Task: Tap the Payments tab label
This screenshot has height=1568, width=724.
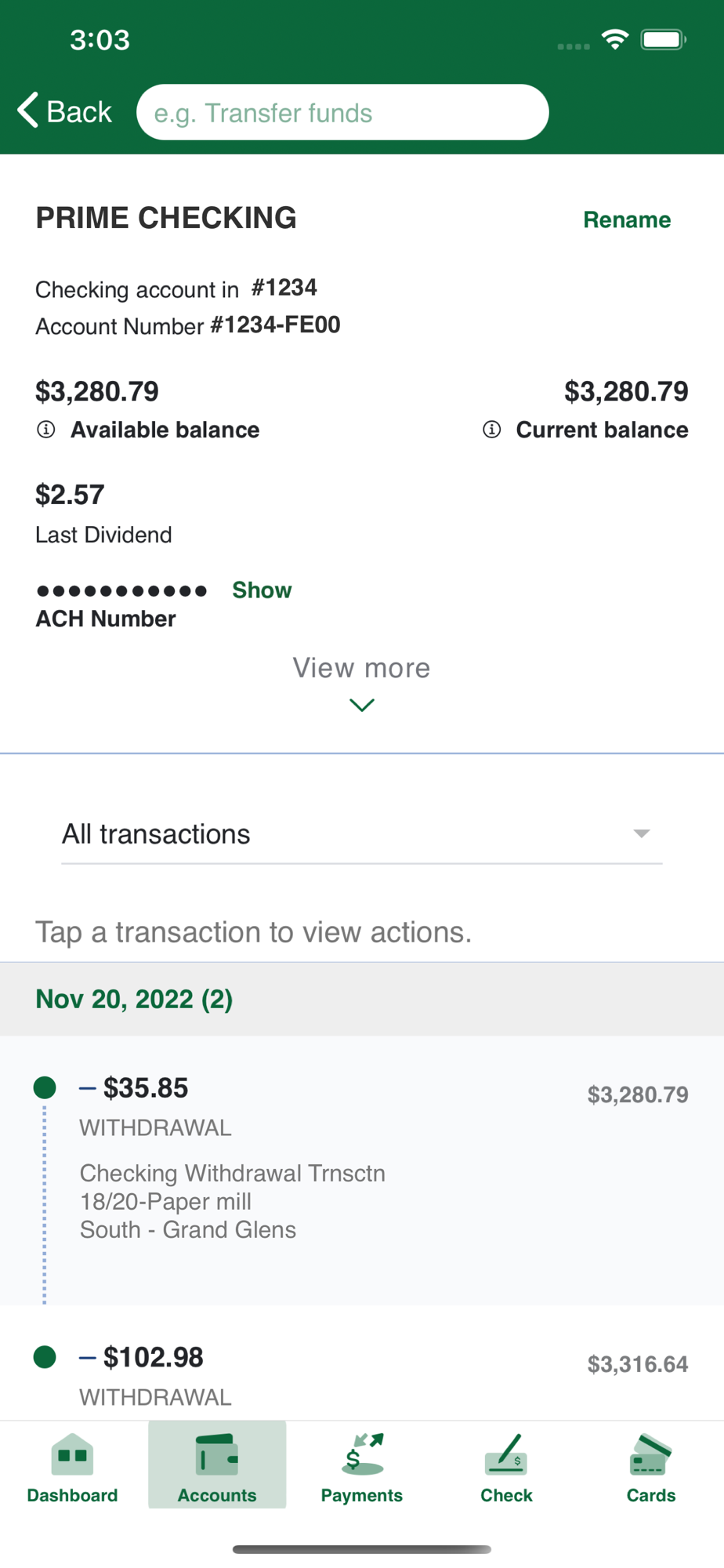Action: pos(362,1495)
